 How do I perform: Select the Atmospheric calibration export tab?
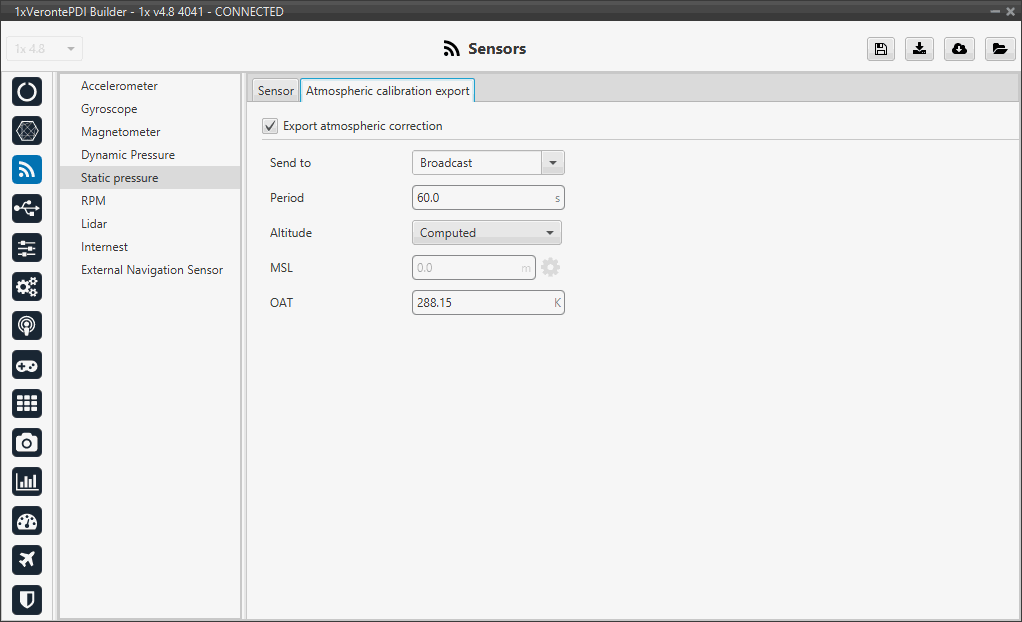[x=387, y=91]
